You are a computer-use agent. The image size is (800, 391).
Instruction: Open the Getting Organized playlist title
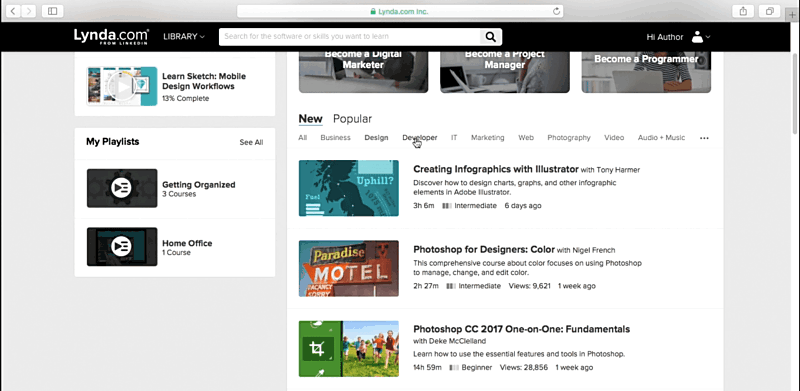pyautogui.click(x=198, y=185)
